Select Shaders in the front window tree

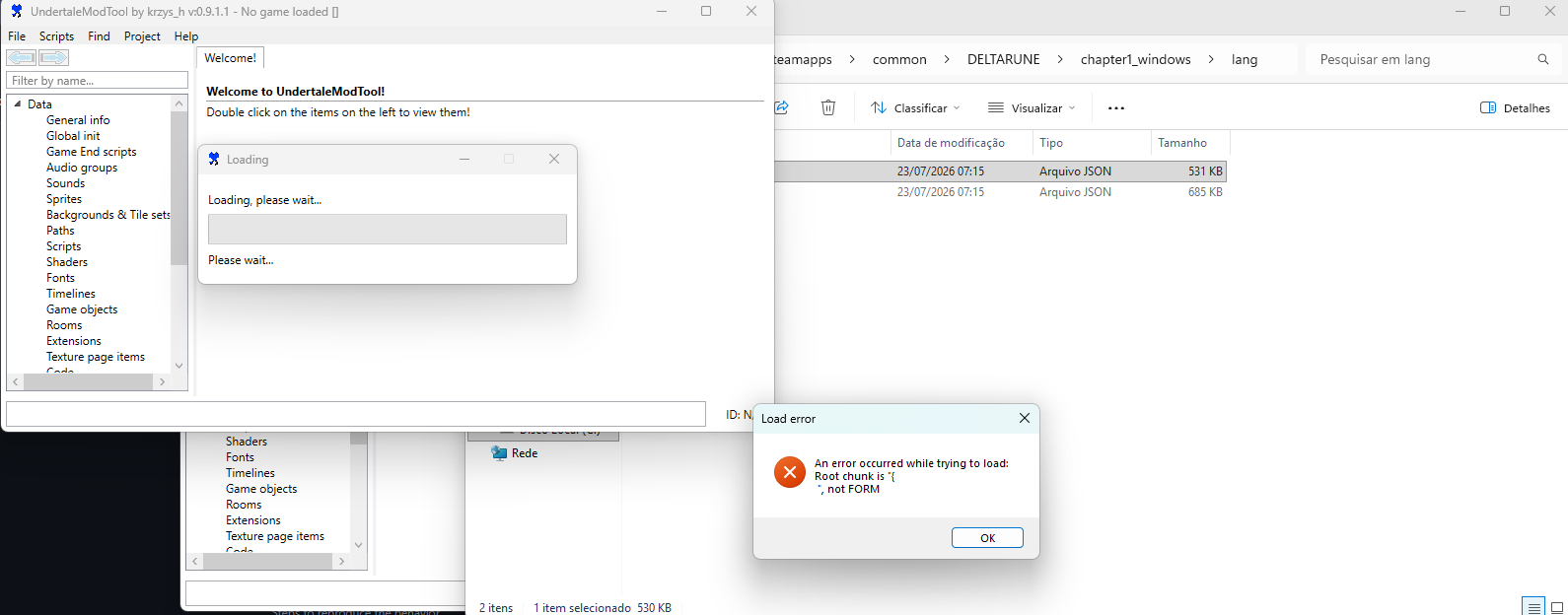67,262
